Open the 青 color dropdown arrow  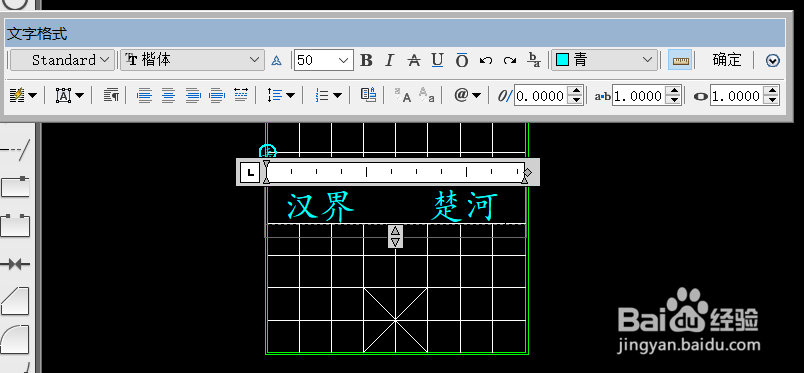tap(647, 60)
